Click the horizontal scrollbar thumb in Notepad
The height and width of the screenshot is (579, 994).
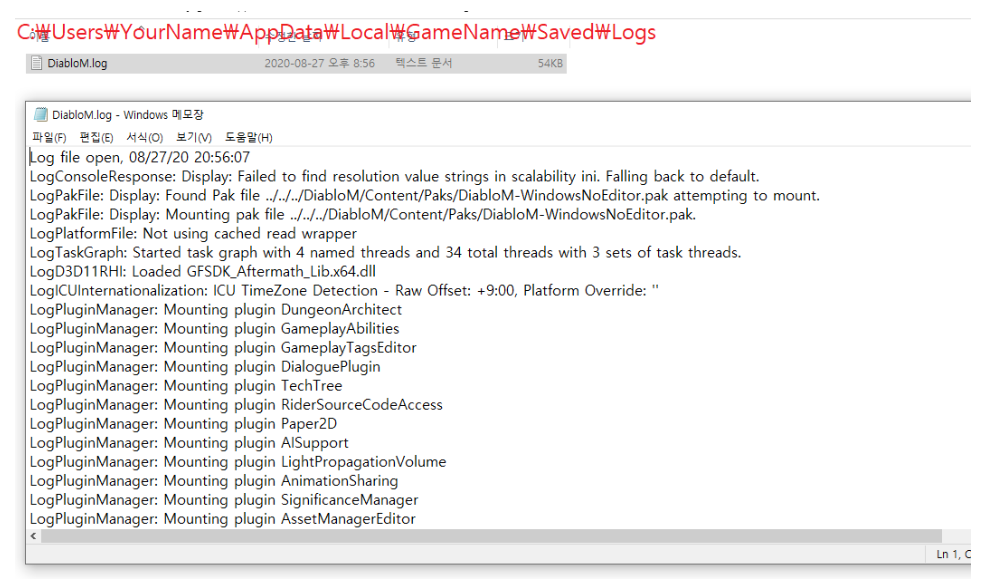tap(490, 536)
